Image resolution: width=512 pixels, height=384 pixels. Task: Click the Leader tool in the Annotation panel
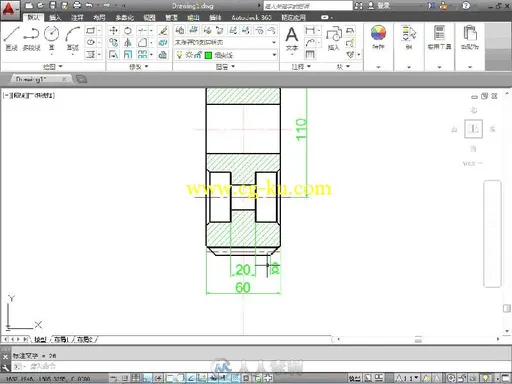pyautogui.click(x=310, y=42)
